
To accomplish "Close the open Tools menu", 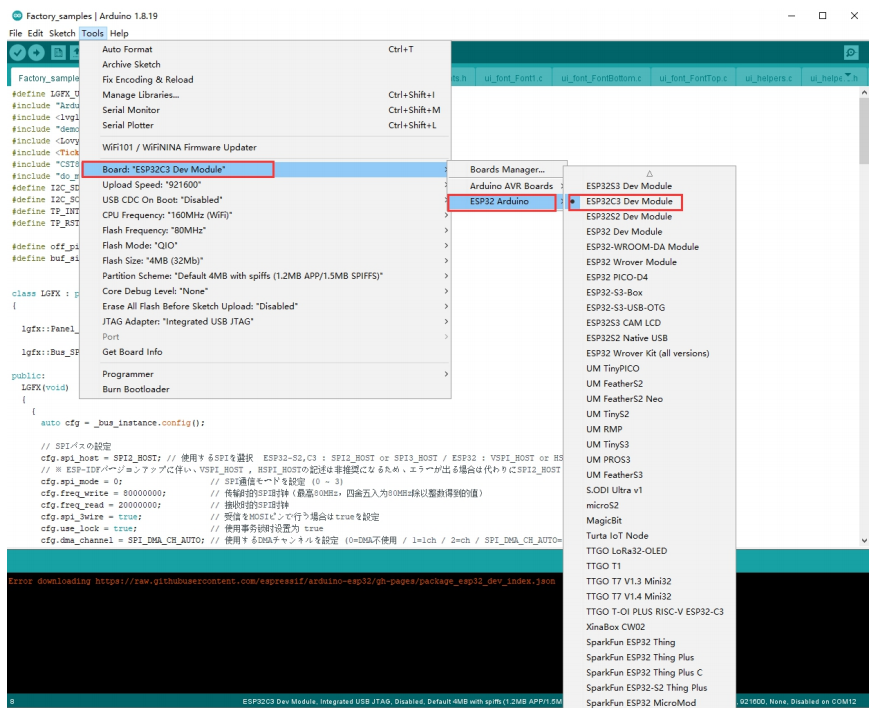I will point(92,33).
